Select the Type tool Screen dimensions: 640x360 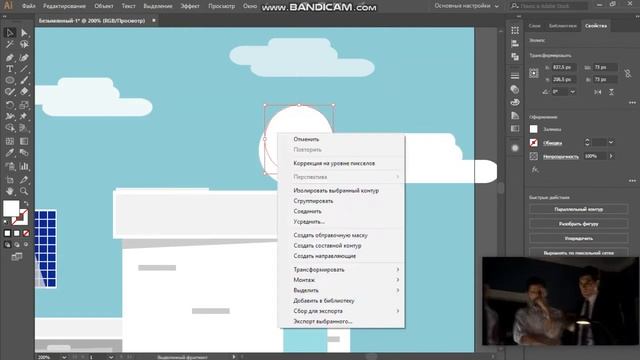10,69
